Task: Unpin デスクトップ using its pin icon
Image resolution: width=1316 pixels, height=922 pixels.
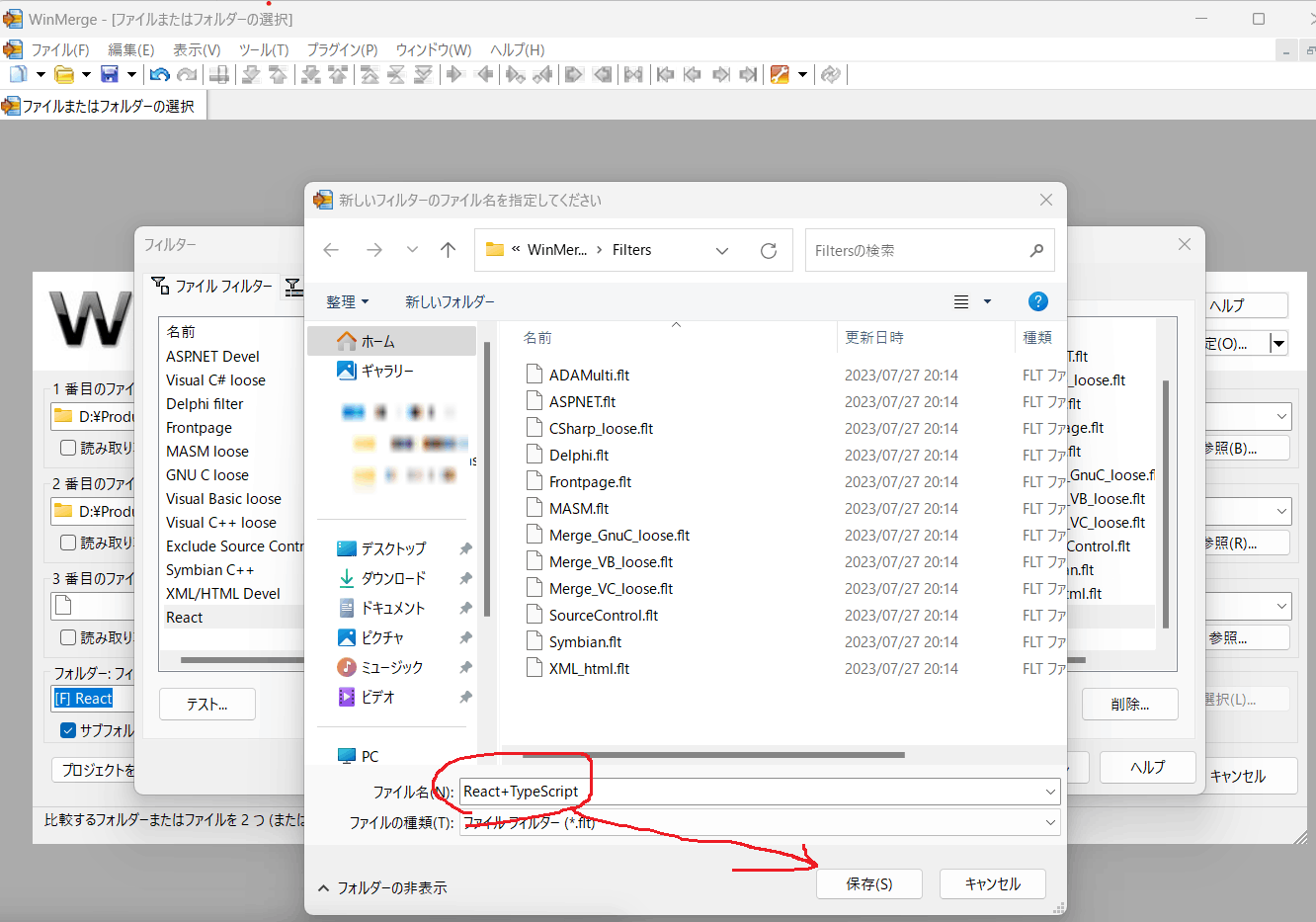Action: click(x=465, y=548)
